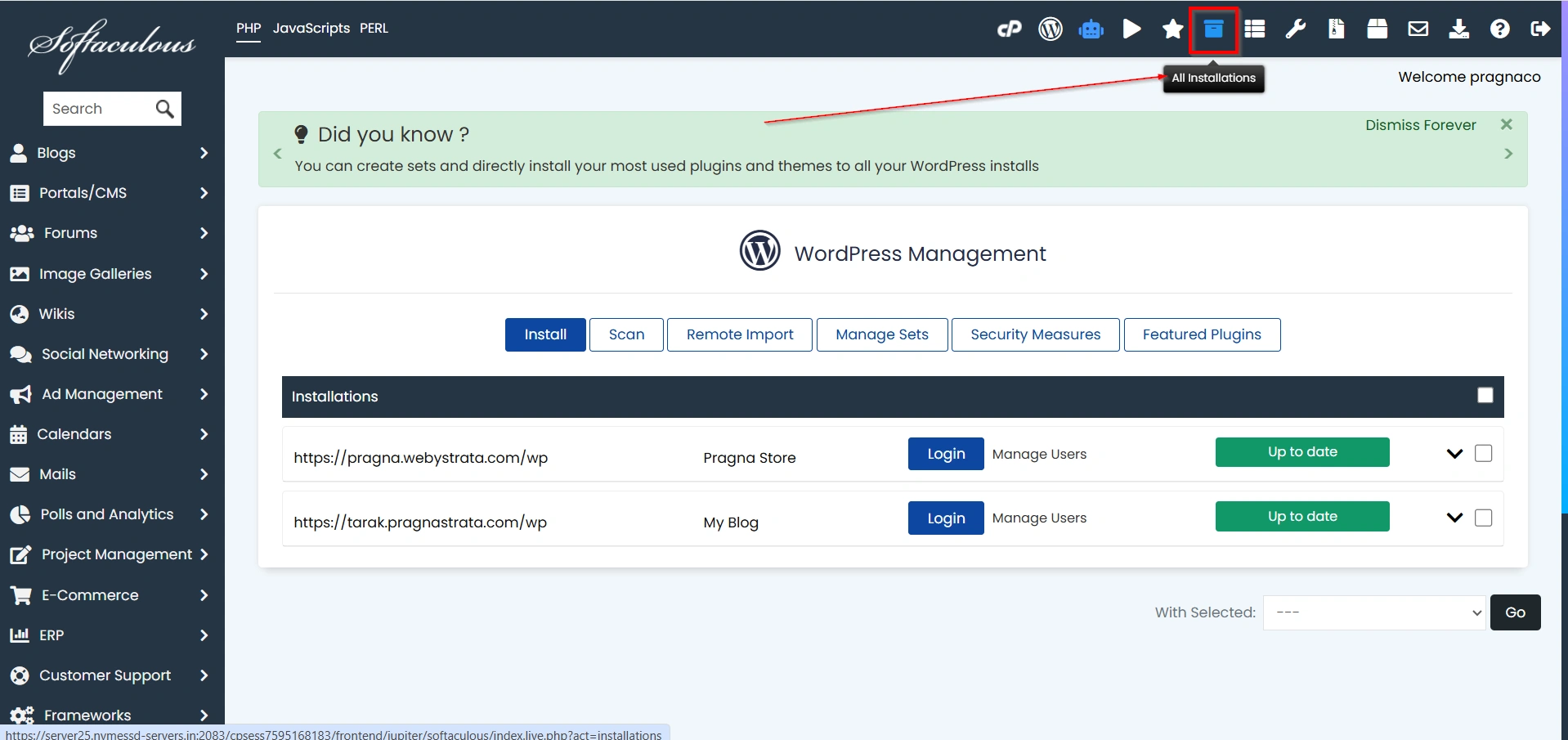Click the download/import tray icon

1459,29
